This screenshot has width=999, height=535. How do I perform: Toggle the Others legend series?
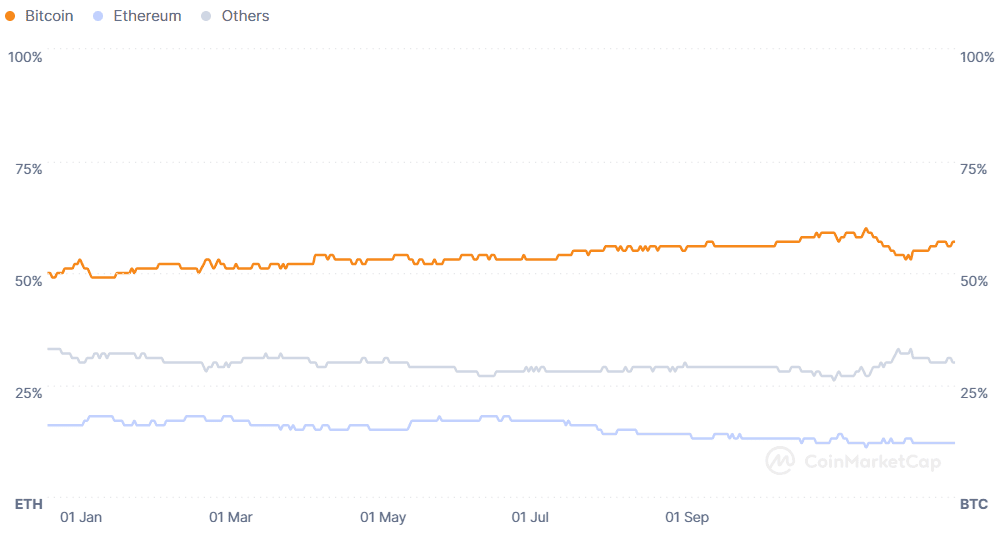[245, 16]
